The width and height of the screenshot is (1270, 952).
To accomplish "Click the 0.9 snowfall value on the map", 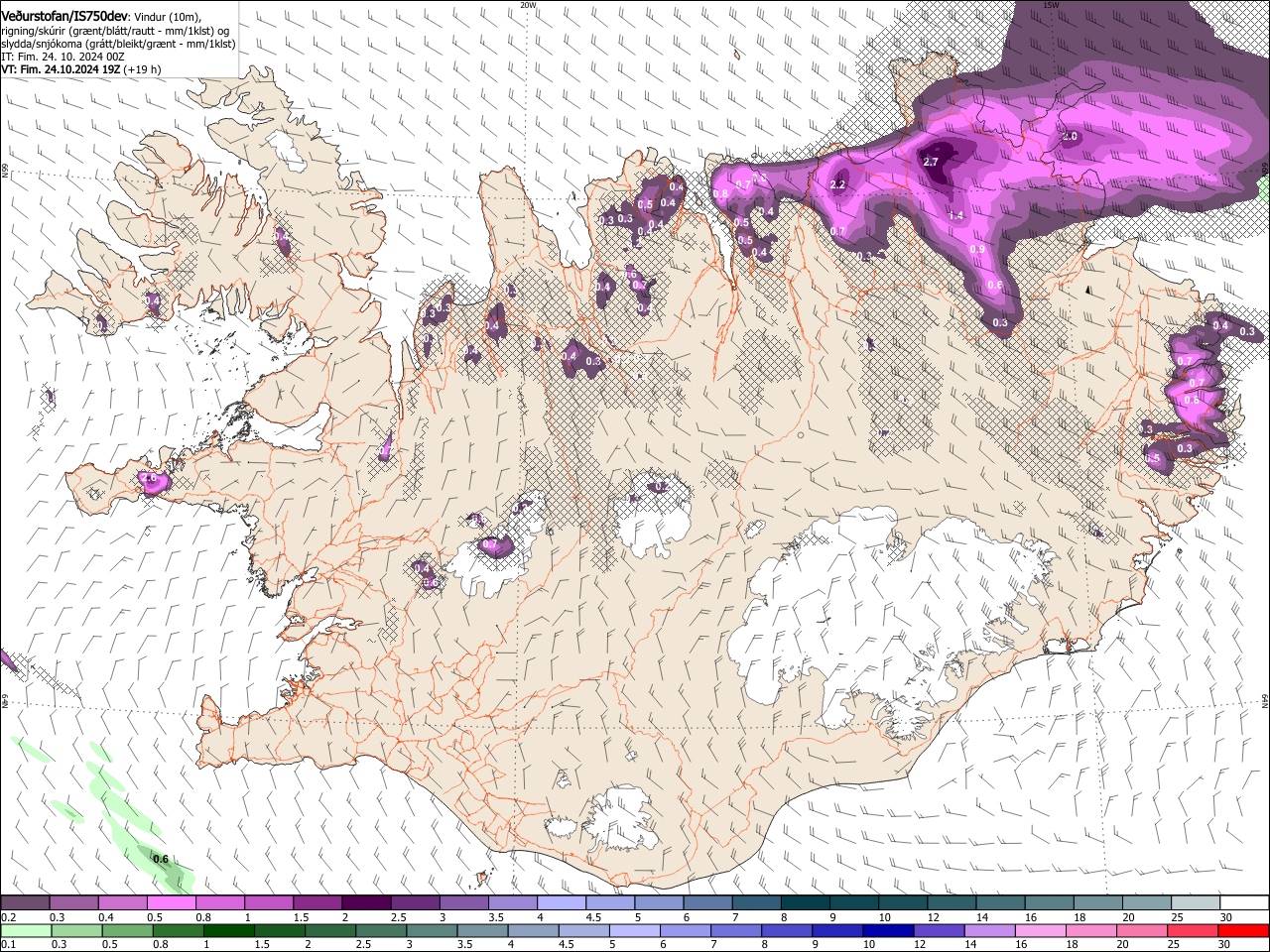I will pyautogui.click(x=977, y=250).
